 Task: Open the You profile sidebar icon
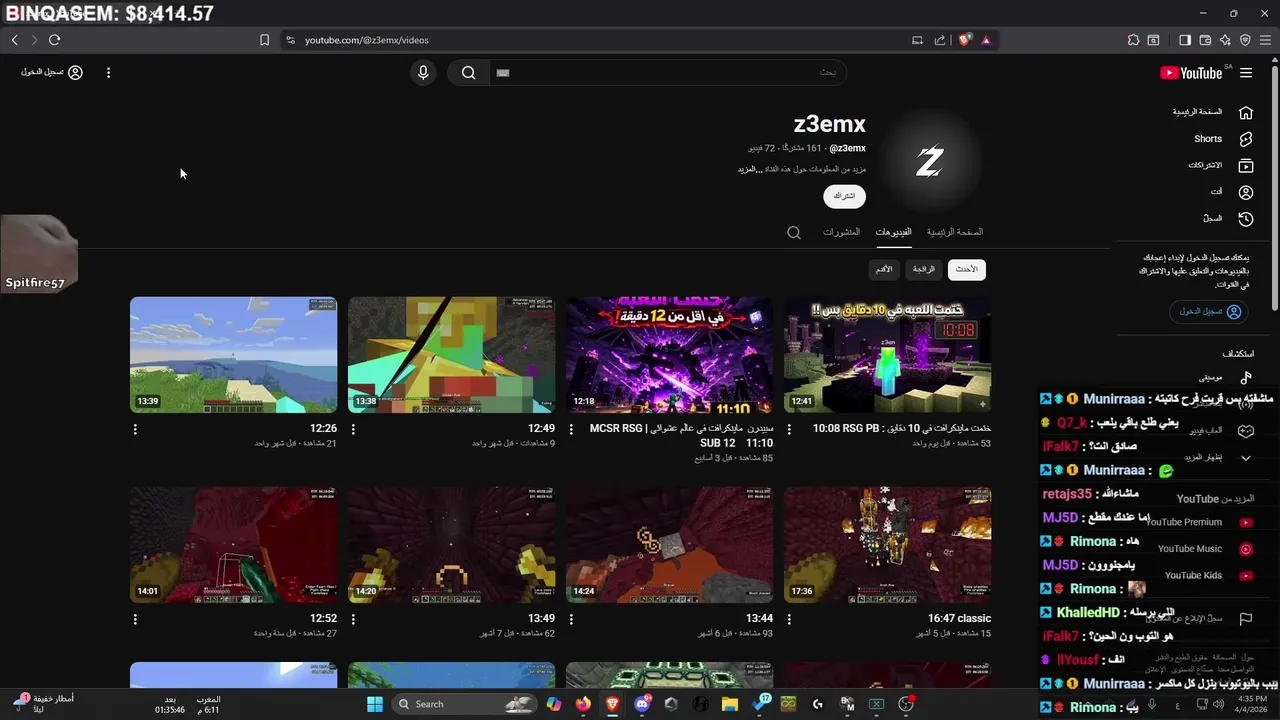pos(1246,192)
